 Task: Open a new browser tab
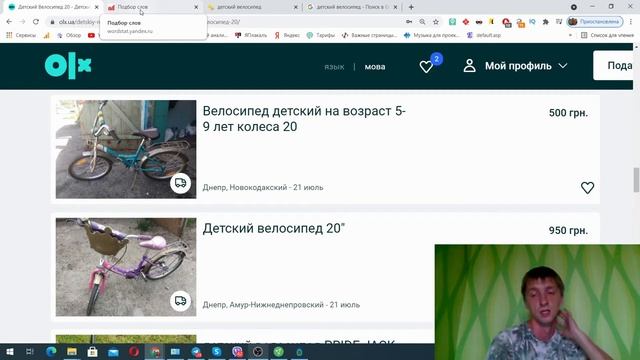pyautogui.click(x=411, y=7)
